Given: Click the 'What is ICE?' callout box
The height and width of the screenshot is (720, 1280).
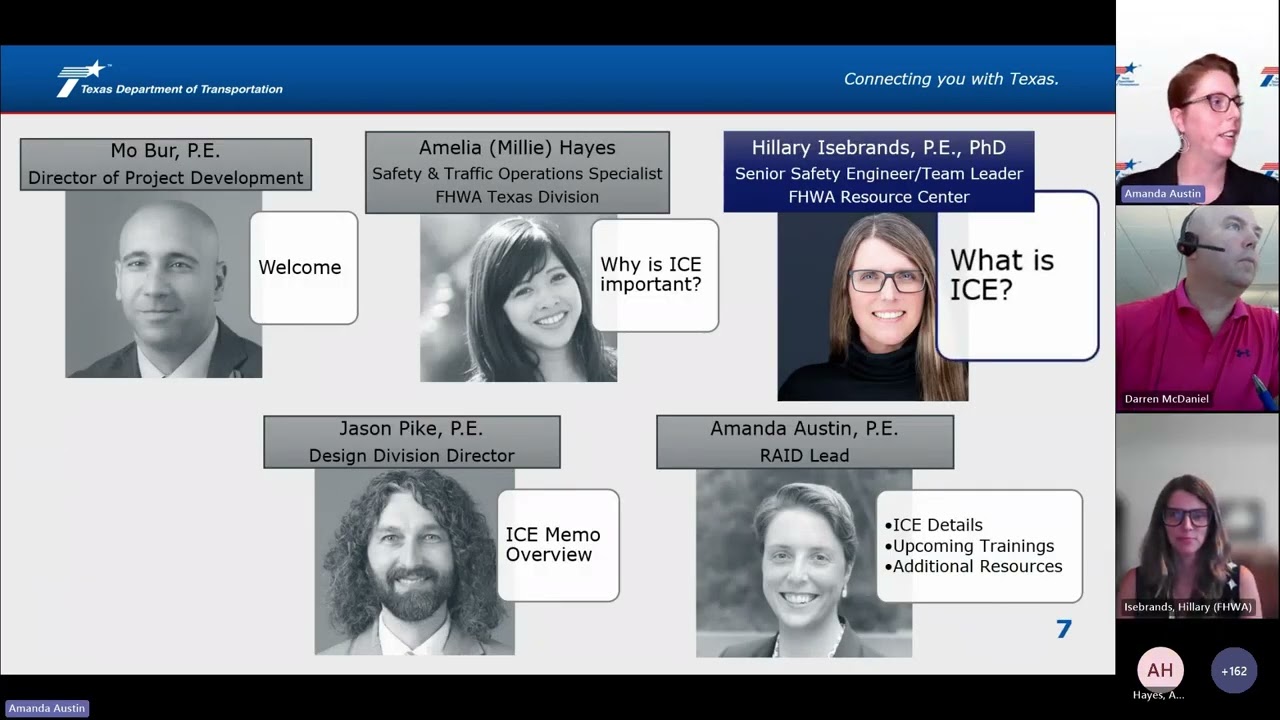Looking at the screenshot, I should click(1018, 275).
